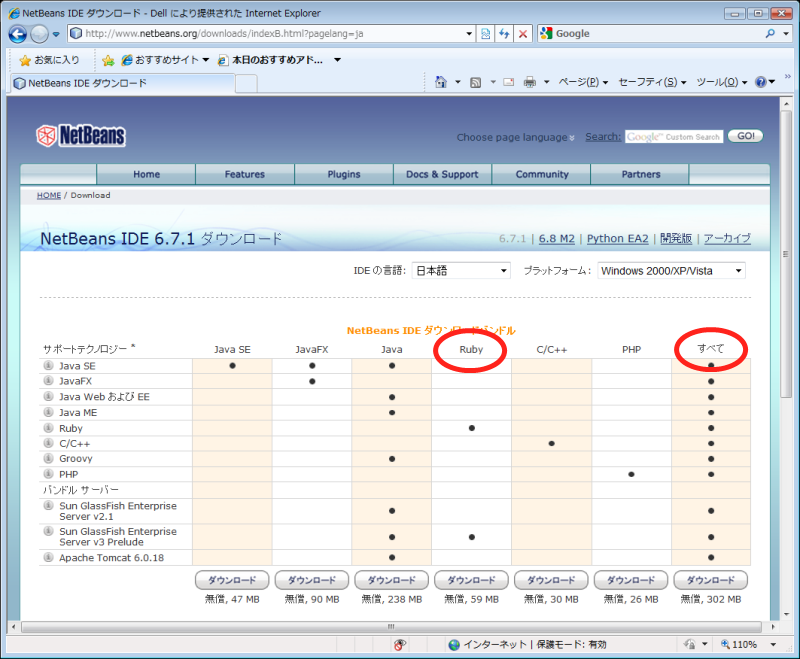The height and width of the screenshot is (659, 800).
Task: Open the Partners navigation tab
Action: (641, 174)
